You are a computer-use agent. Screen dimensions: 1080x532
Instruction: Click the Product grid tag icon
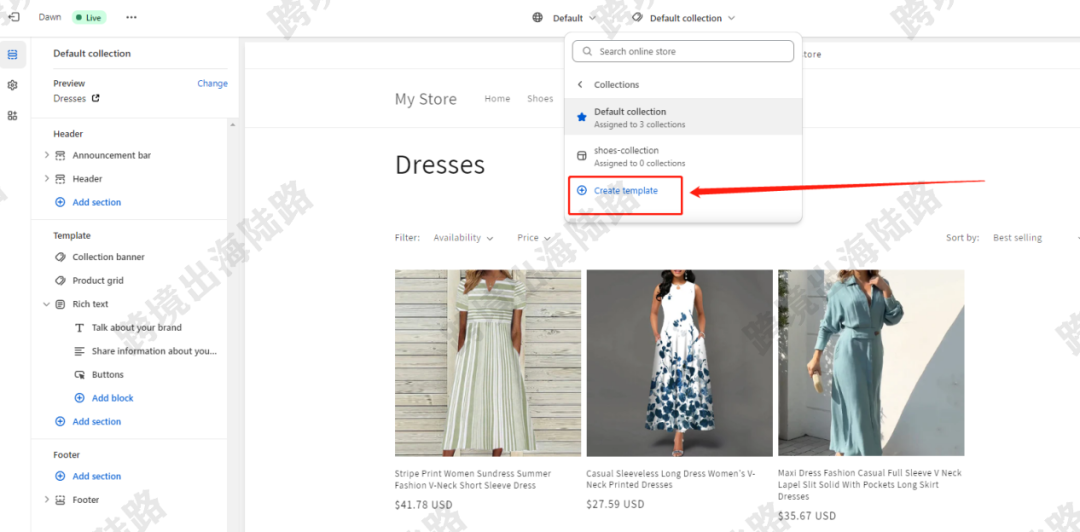tap(60, 280)
